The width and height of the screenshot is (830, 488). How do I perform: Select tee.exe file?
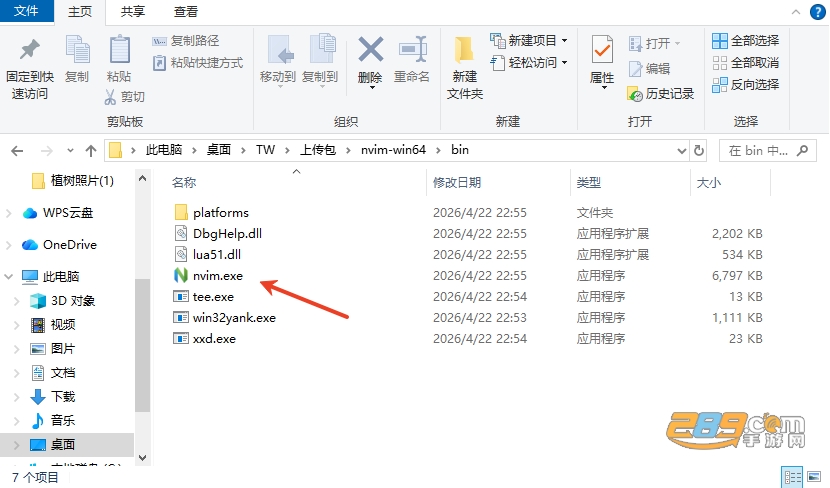[204, 297]
